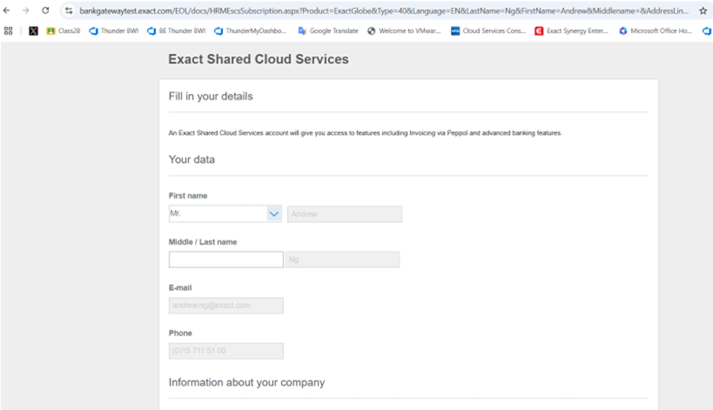Click the browser back arrow
This screenshot has width=713, height=410.
click(x=9, y=10)
